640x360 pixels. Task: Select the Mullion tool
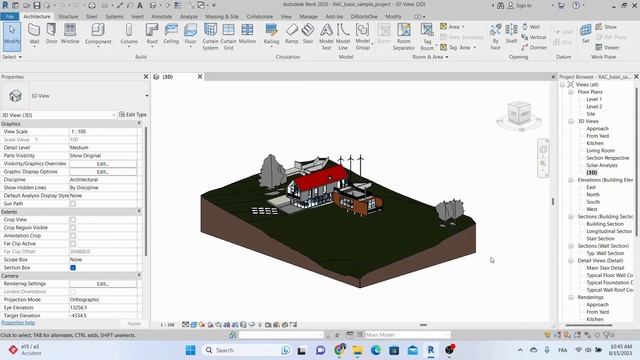pos(247,34)
